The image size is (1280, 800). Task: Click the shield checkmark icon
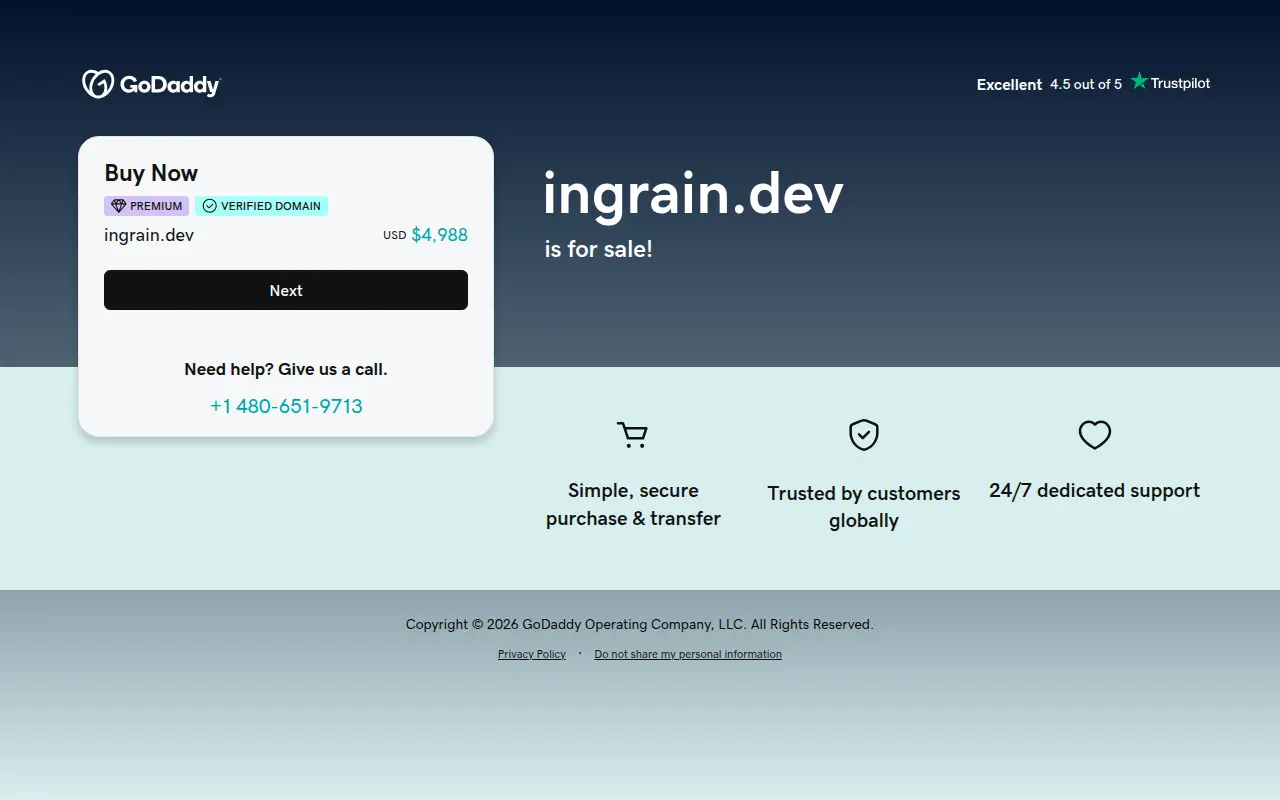click(x=864, y=435)
